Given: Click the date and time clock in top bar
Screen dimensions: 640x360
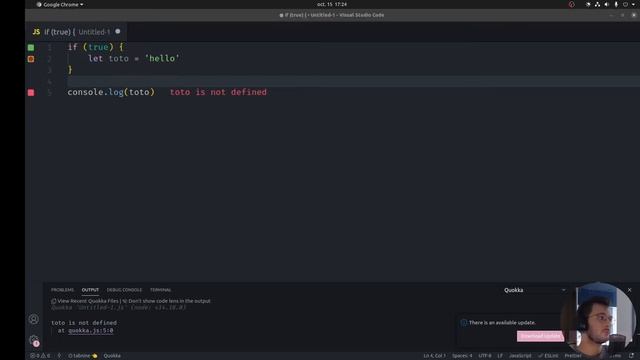Looking at the screenshot, I should pos(332,4).
